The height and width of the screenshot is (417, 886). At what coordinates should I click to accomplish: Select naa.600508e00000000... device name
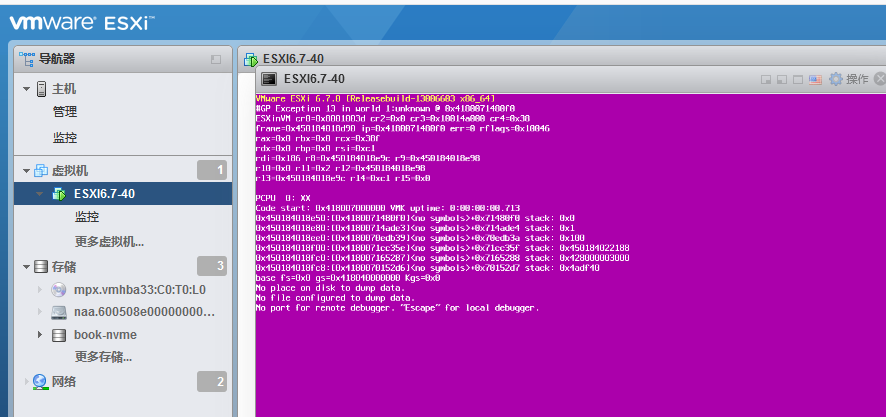click(x=145, y=312)
